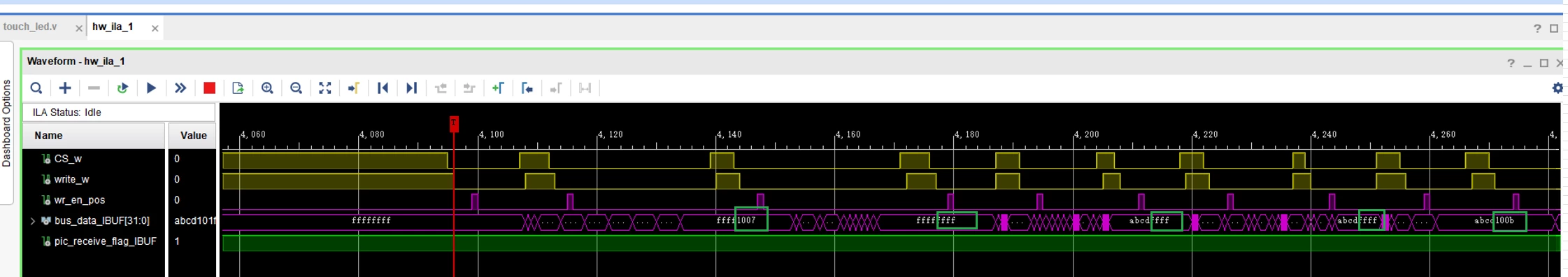
Task: Go to previous transition icon
Action: (x=441, y=88)
